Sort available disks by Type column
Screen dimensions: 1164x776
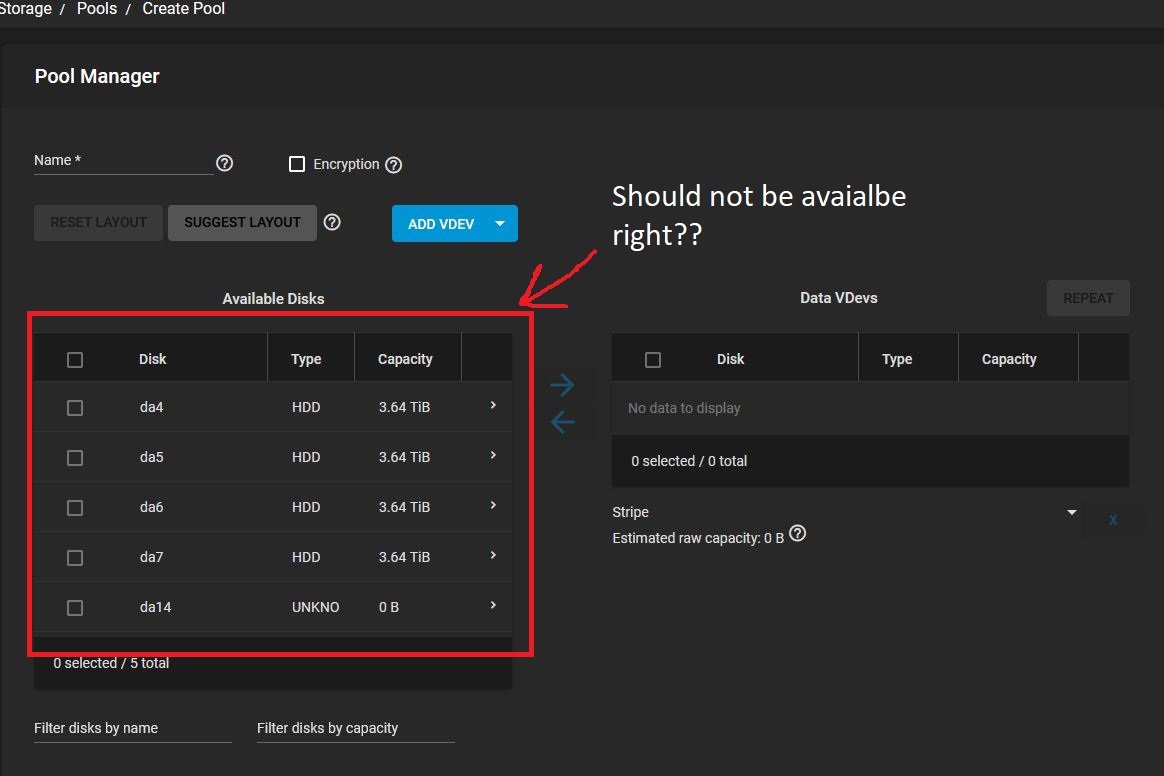pyautogui.click(x=306, y=359)
